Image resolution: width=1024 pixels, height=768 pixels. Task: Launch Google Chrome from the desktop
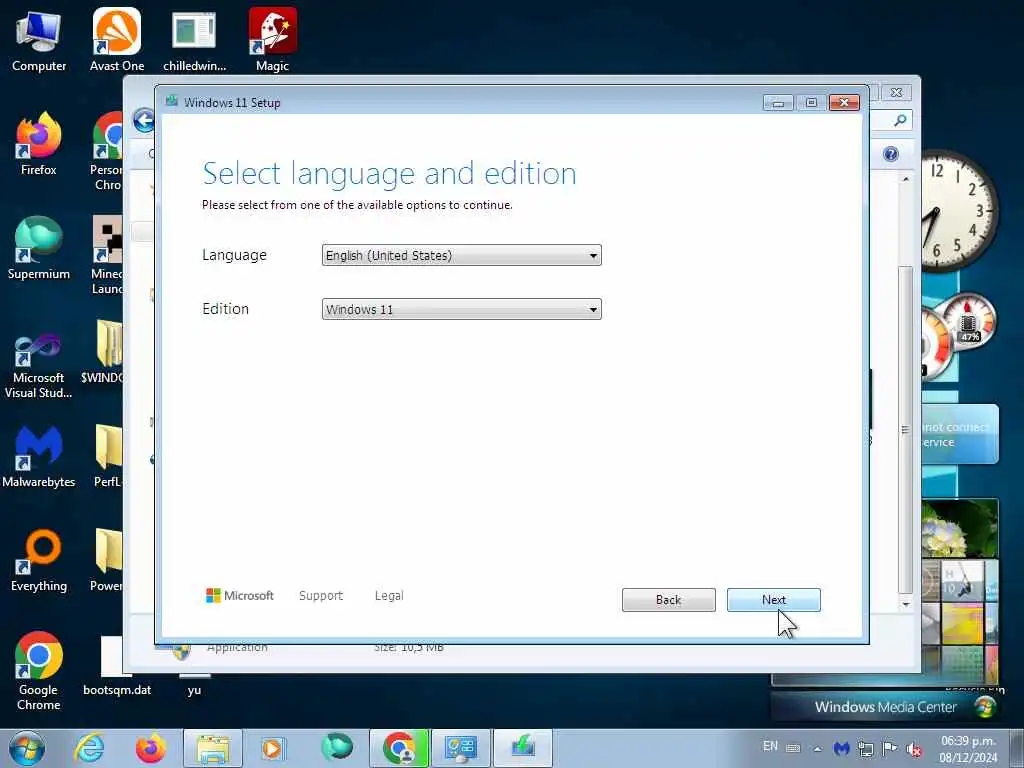click(39, 671)
